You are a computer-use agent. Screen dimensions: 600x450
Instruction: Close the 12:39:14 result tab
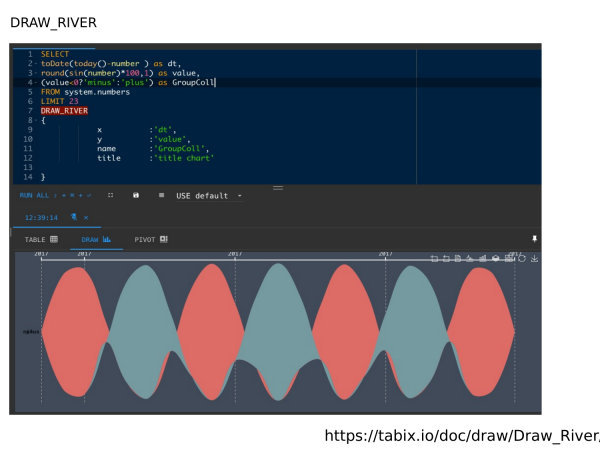click(86, 217)
